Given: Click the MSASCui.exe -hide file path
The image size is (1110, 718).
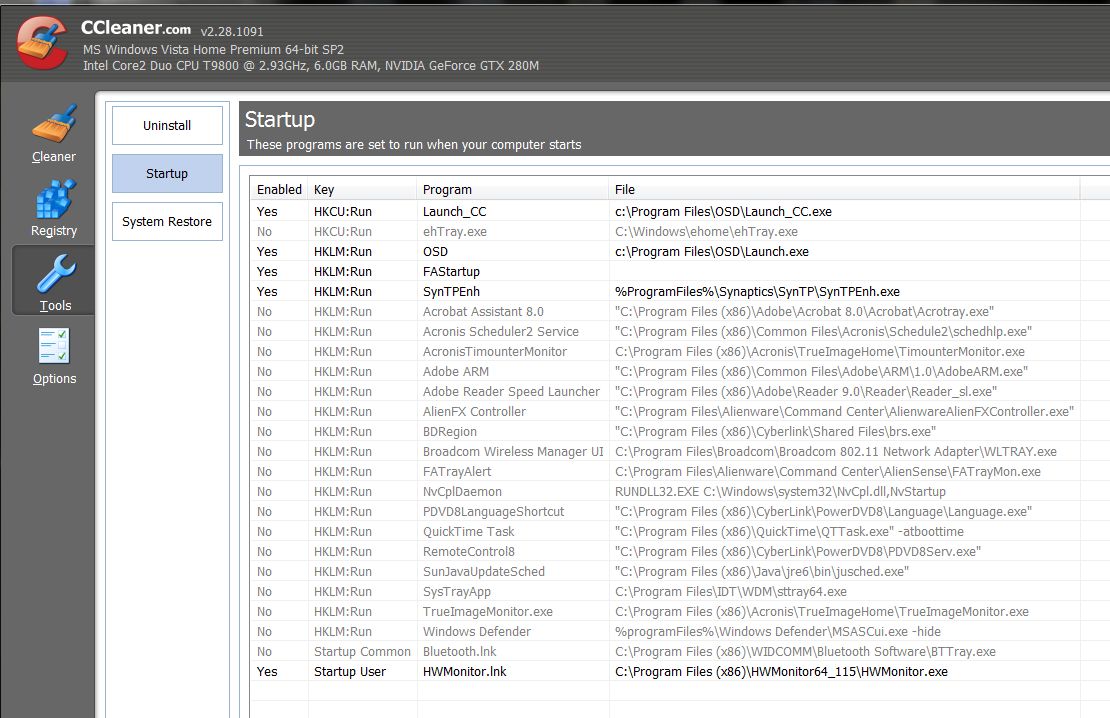Looking at the screenshot, I should 778,632.
